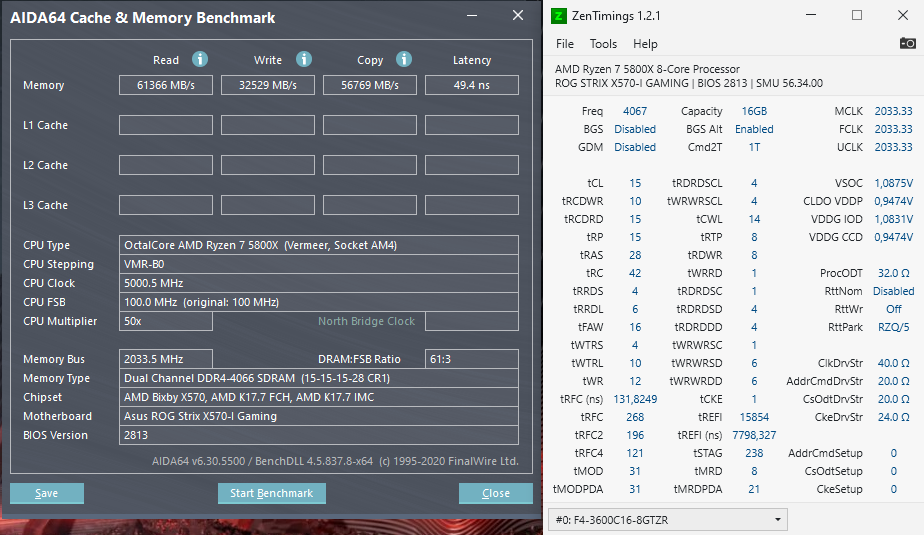Image resolution: width=924 pixels, height=535 pixels.
Task: Click the tMRDPDA value 21
Action: click(x=754, y=488)
